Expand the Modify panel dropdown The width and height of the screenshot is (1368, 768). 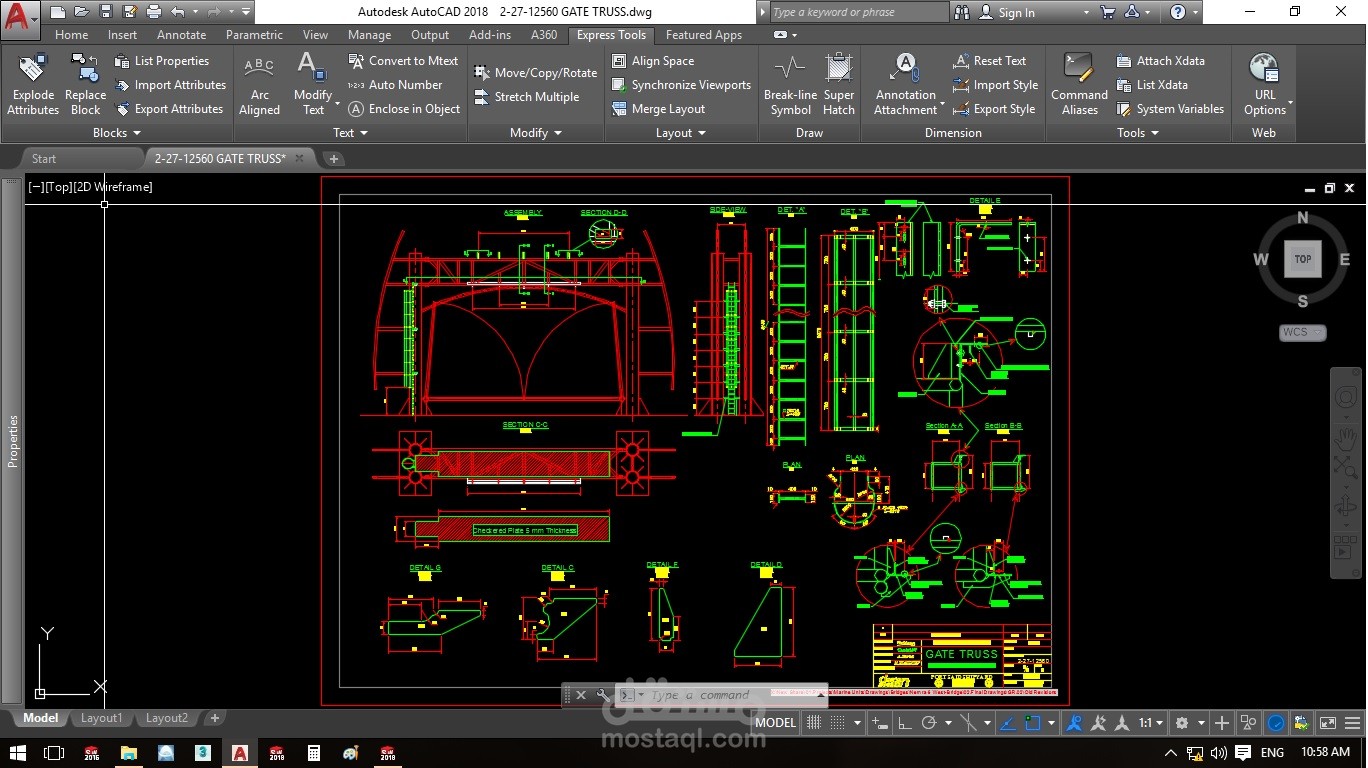(x=536, y=133)
